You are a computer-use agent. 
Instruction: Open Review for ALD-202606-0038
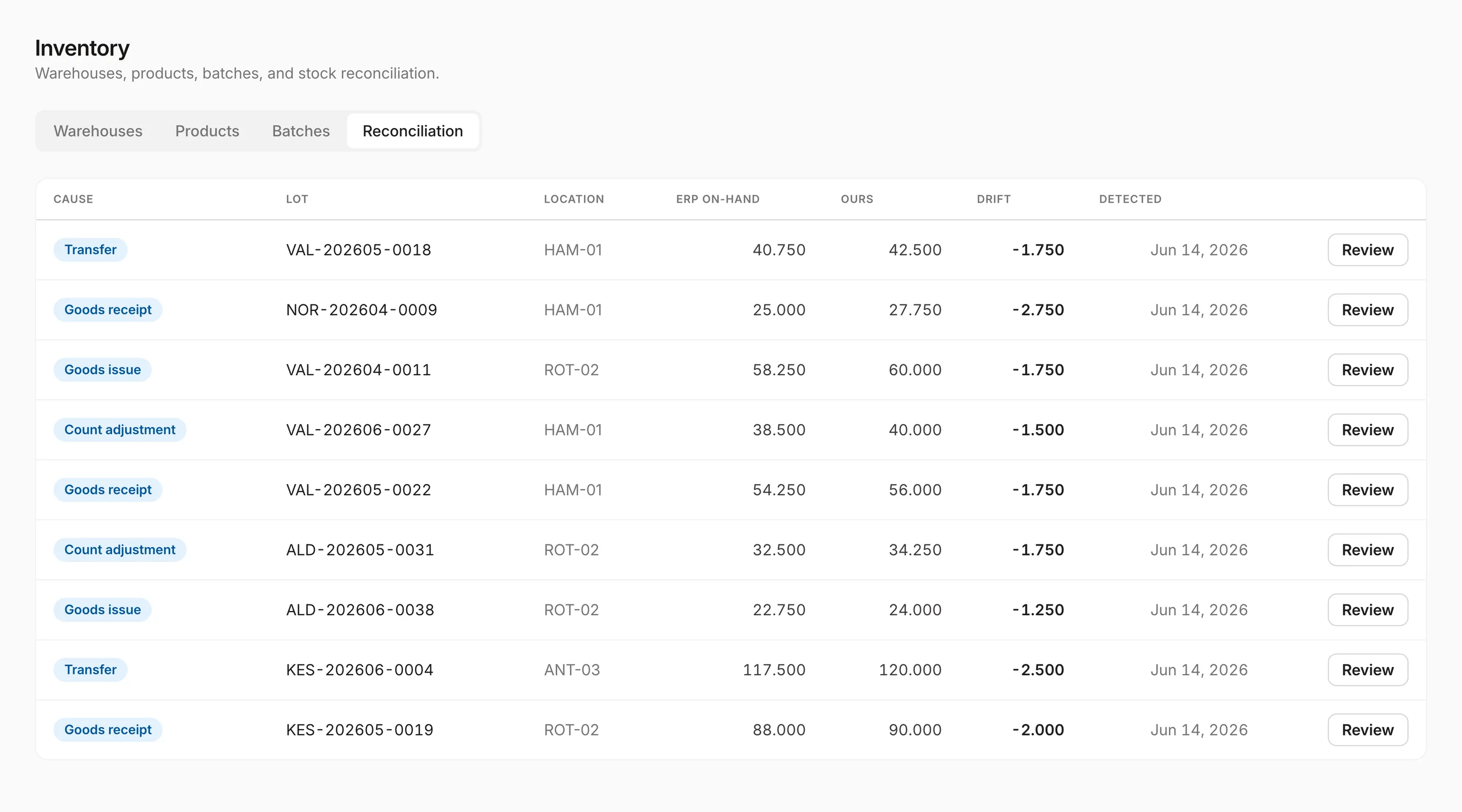(x=1368, y=610)
